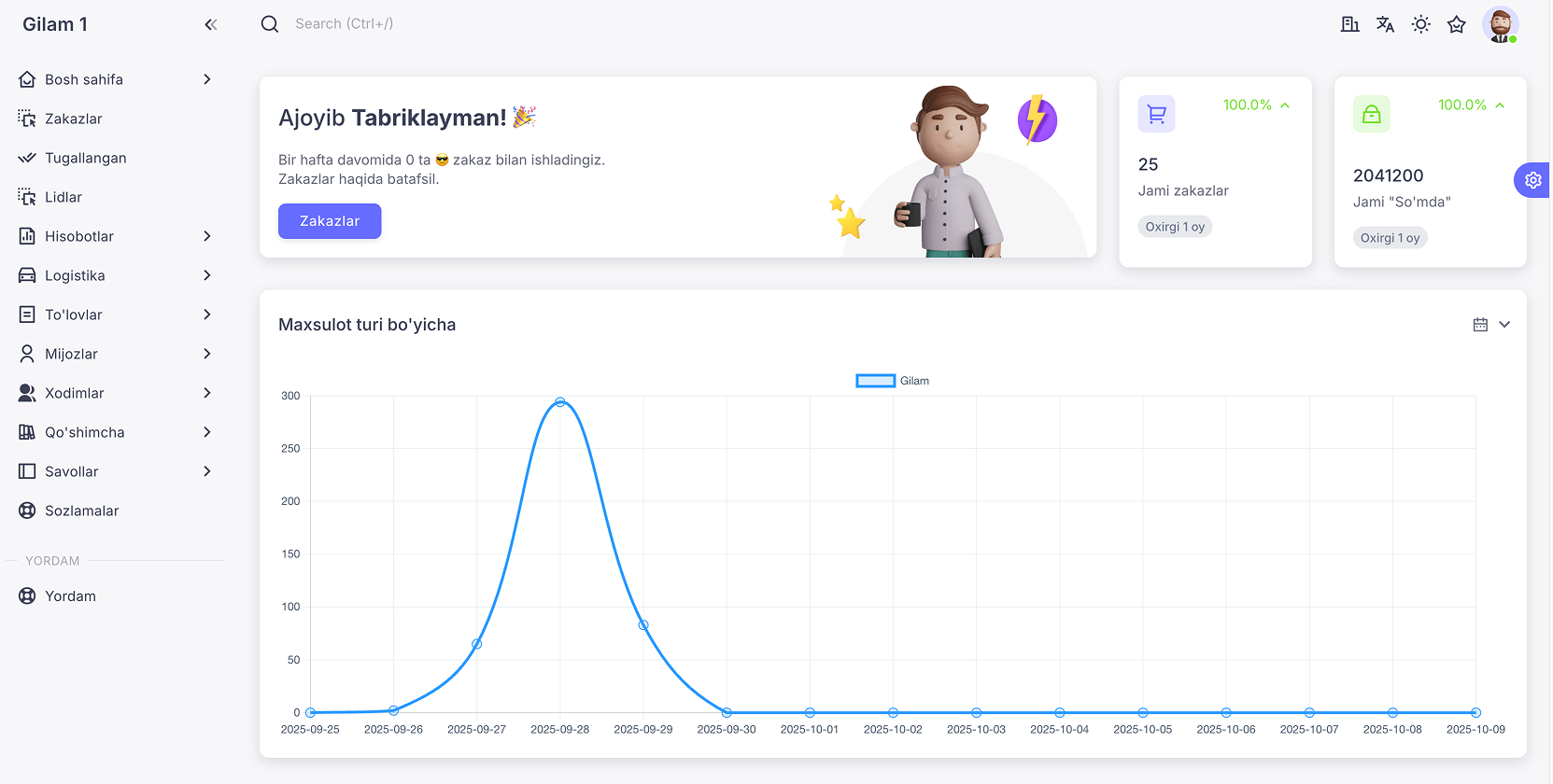Click the shopping cart icon on orders card

(1156, 114)
